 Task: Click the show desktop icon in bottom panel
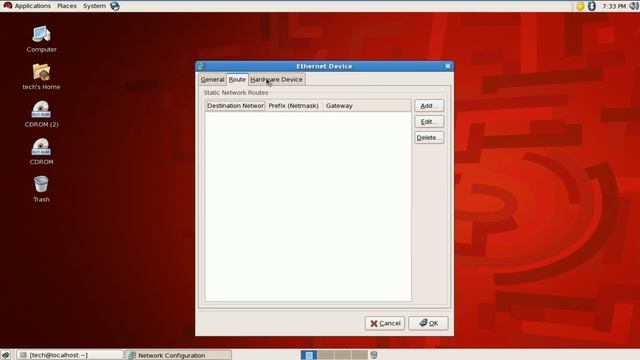pos(6,355)
